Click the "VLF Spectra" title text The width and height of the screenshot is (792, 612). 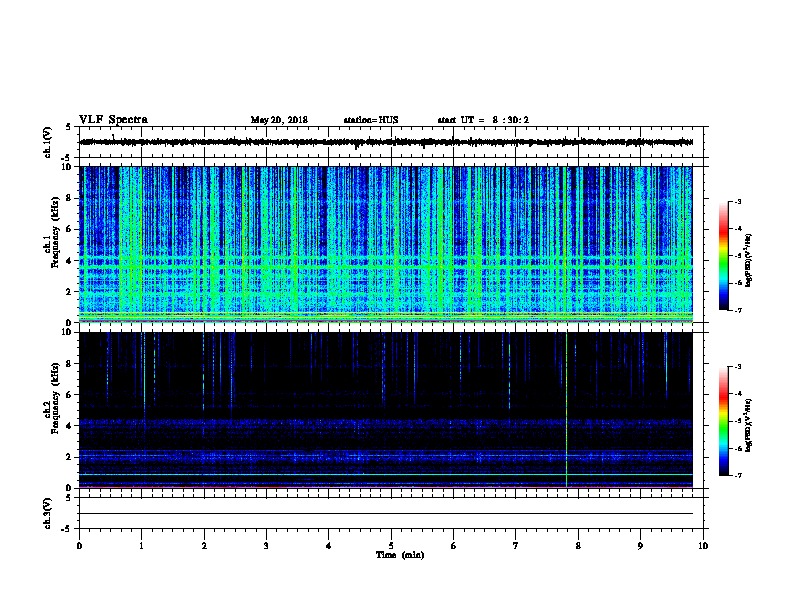coord(113,120)
